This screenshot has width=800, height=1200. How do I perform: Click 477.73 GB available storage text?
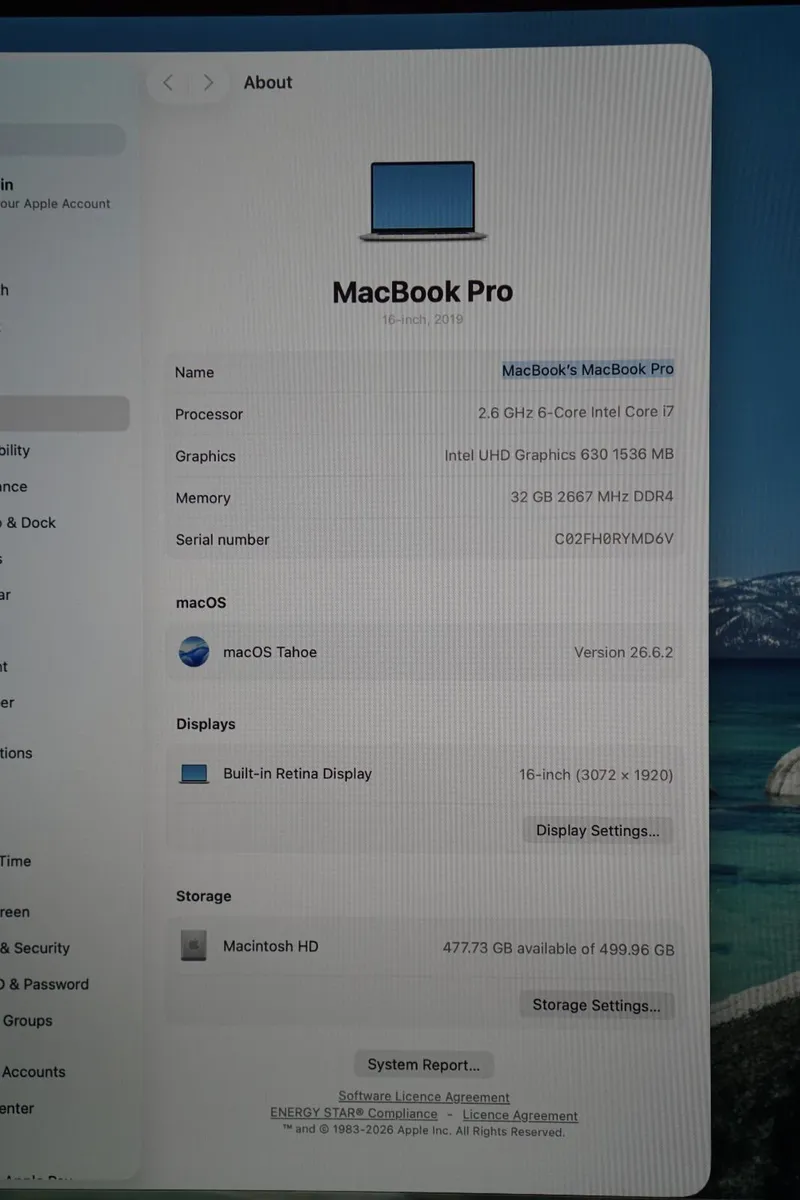pyautogui.click(x=558, y=948)
